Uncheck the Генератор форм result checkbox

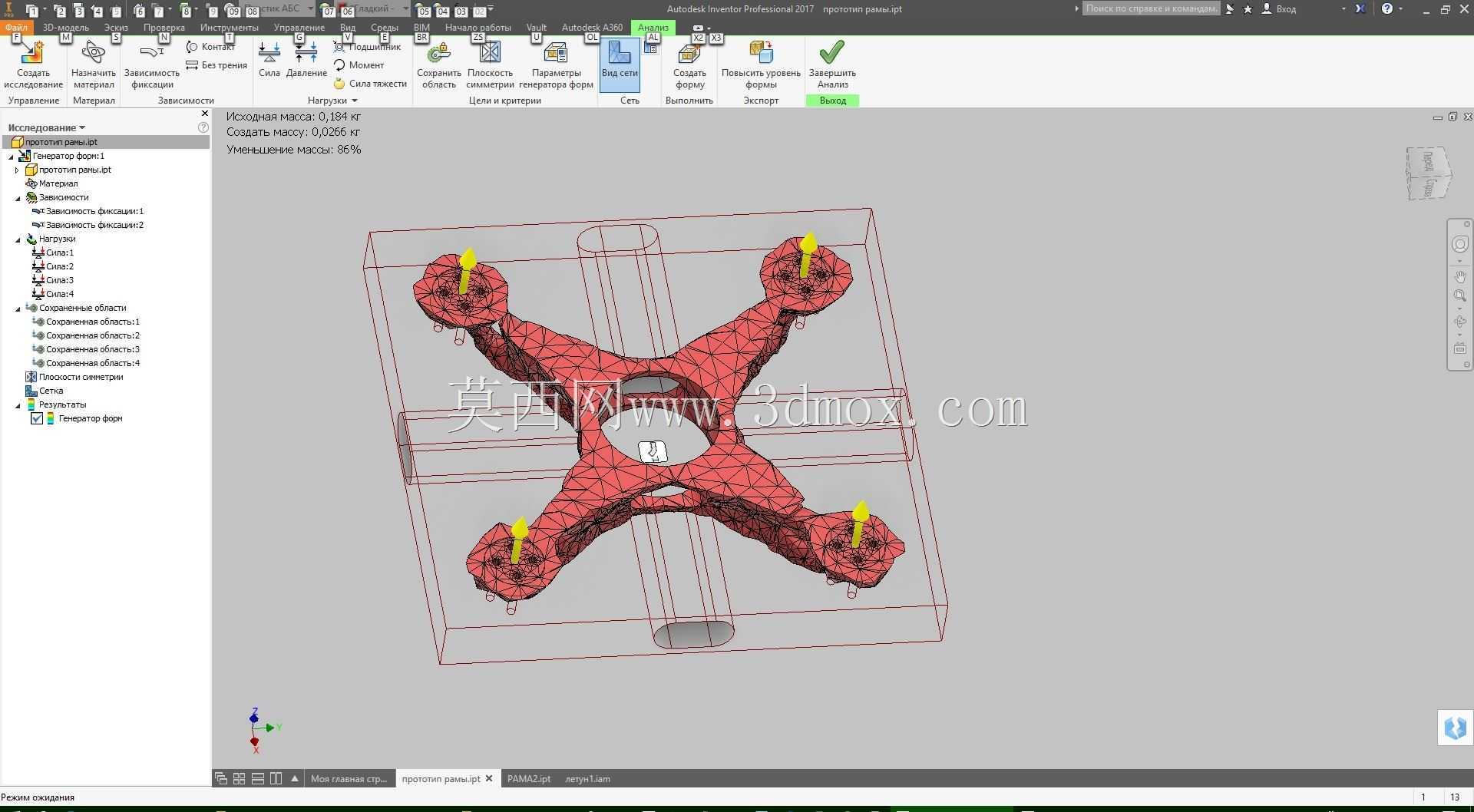pos(36,418)
